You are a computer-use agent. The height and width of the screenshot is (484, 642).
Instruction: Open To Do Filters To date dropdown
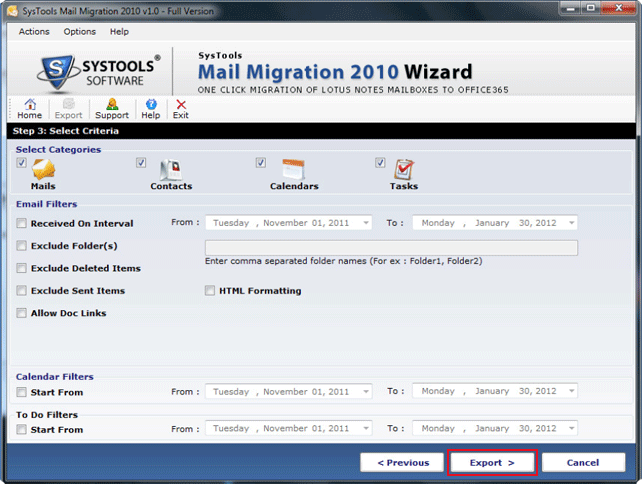572,428
